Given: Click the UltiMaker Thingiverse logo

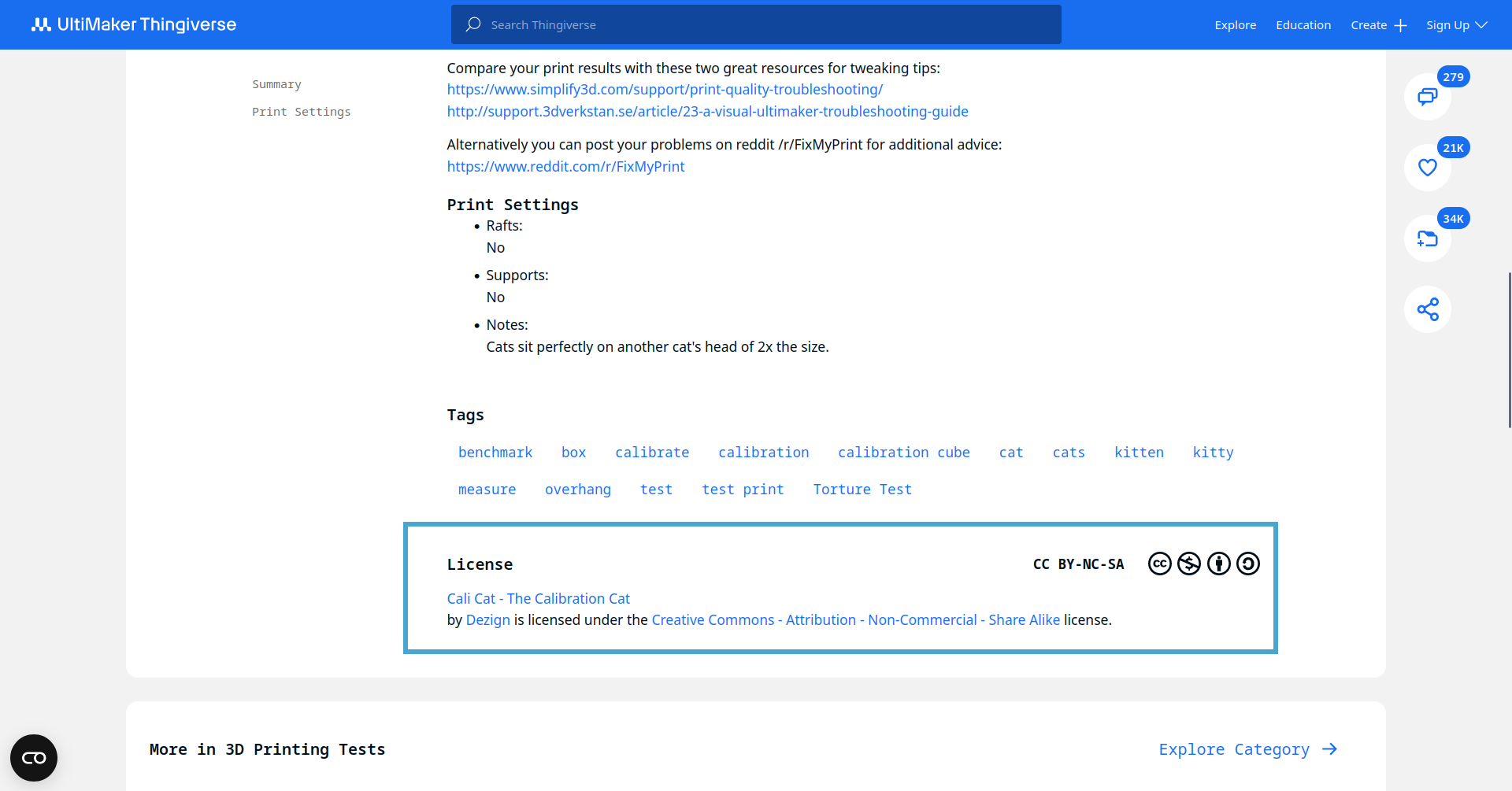Looking at the screenshot, I should pos(134,24).
